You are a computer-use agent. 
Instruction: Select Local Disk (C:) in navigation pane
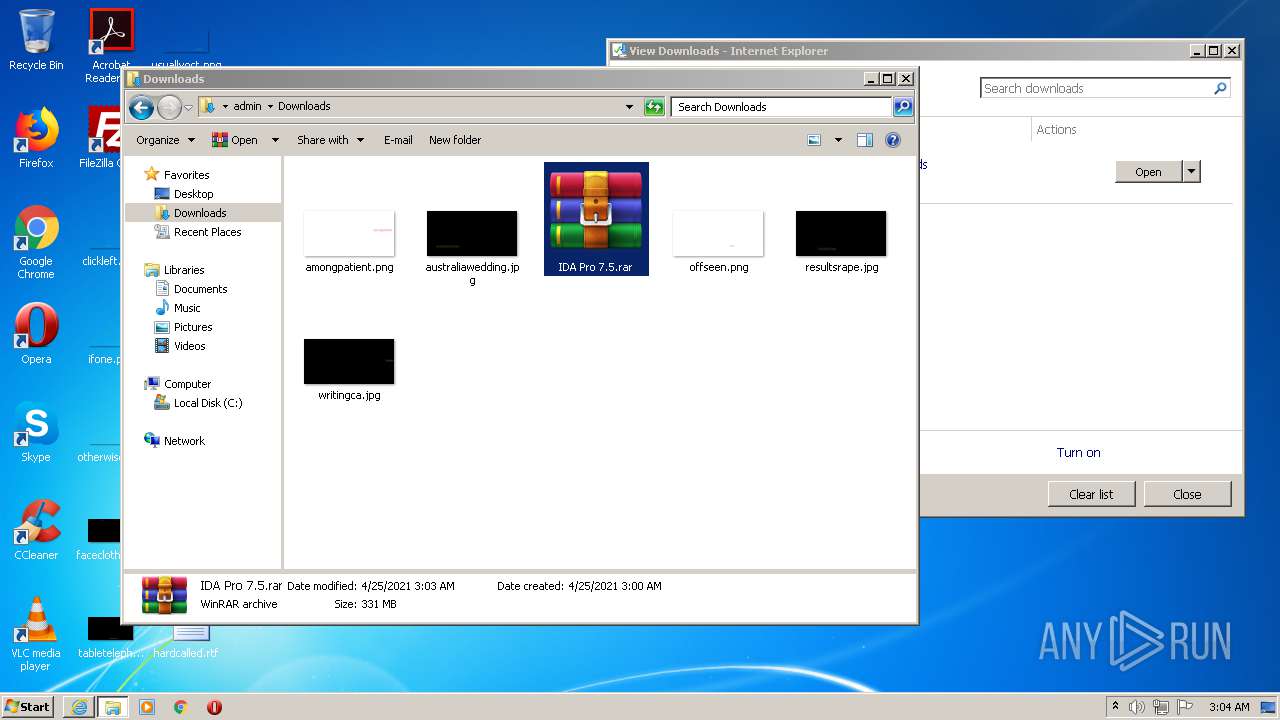[x=208, y=403]
